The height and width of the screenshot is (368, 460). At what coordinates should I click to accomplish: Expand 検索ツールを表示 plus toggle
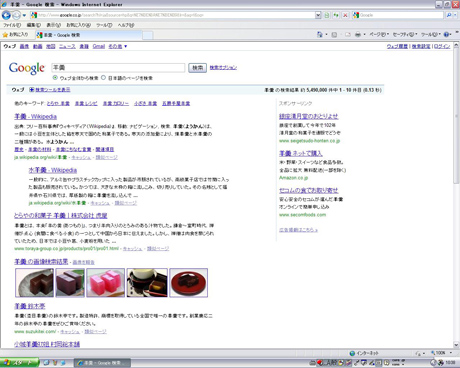pos(32,90)
